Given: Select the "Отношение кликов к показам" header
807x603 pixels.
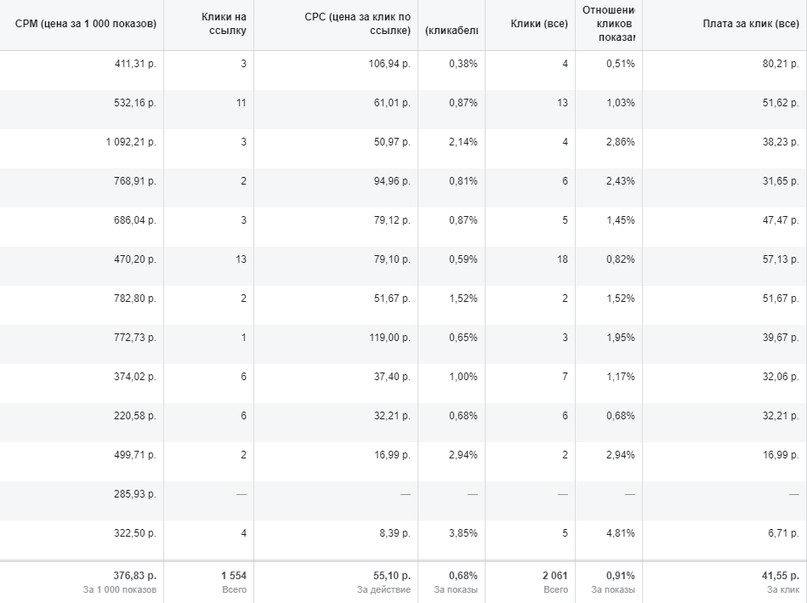Looking at the screenshot, I should coord(609,24).
